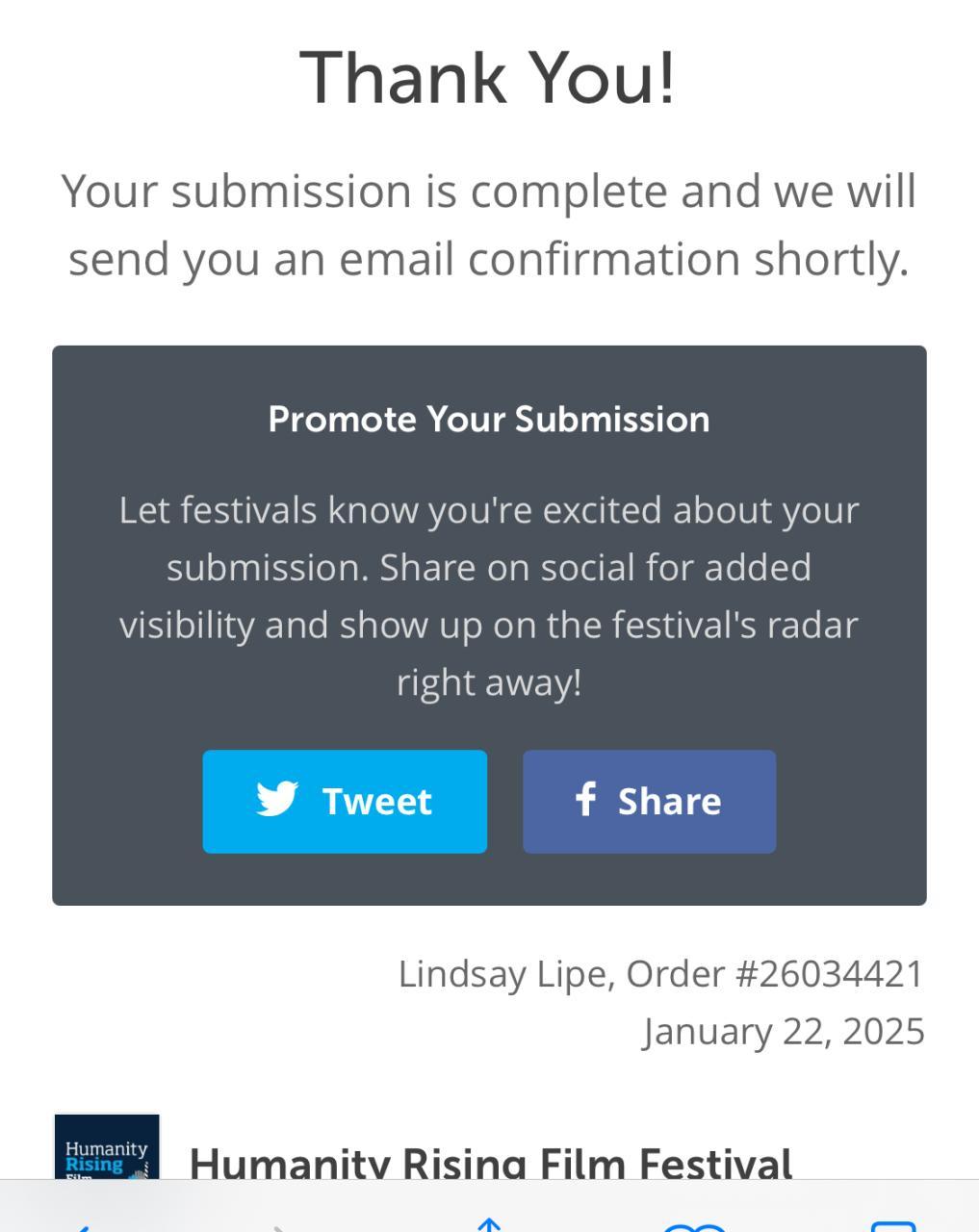Click the "submission is complete" message line

pos(489,191)
